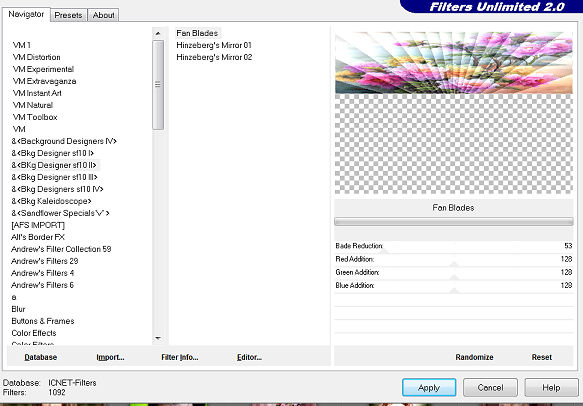
Task: Select VM Natural category
Action: pyautogui.click(x=33, y=105)
